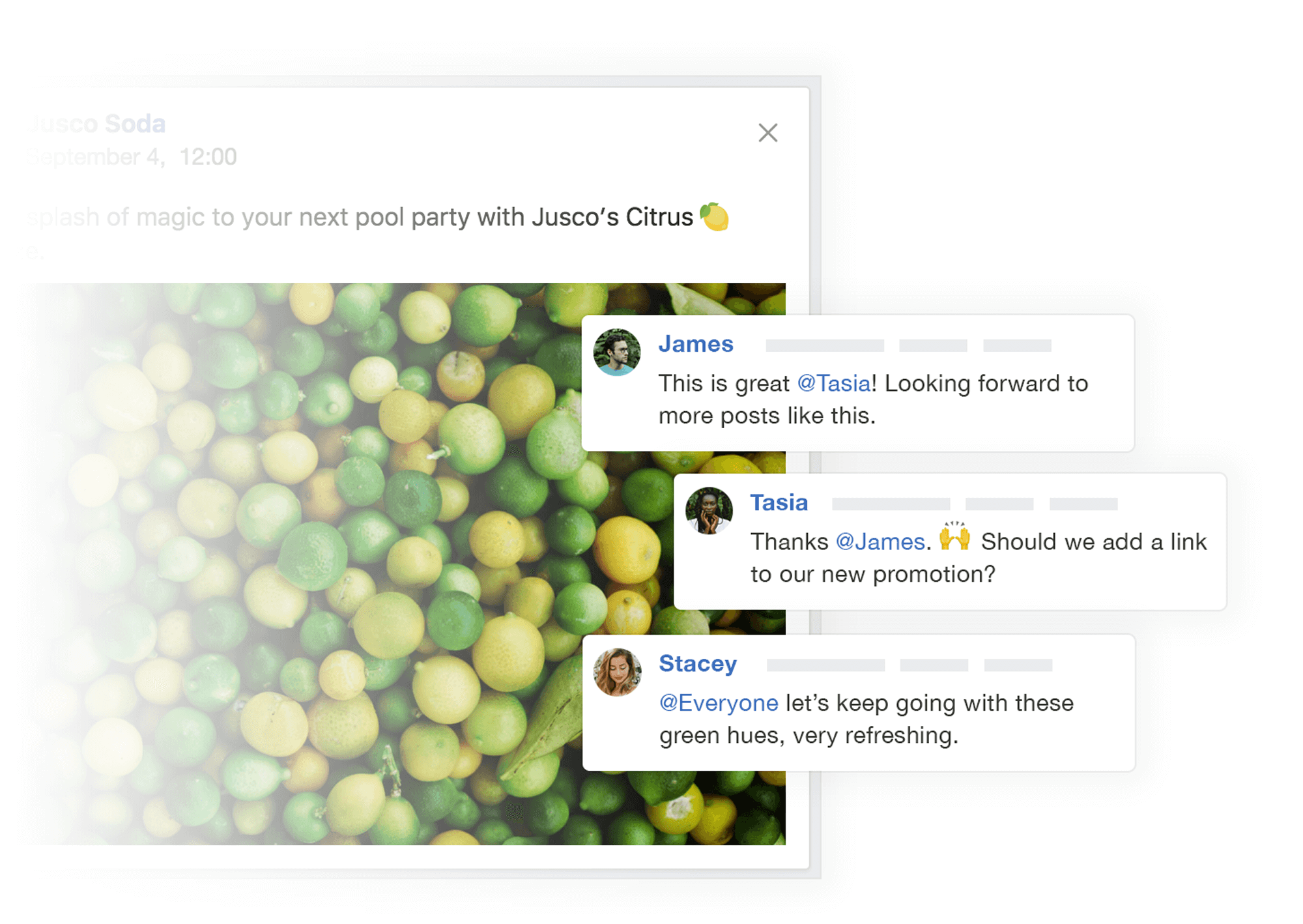Screen dimensions: 1303x924
Task: Click the @James mention in Tasia's reply
Action: [x=880, y=542]
